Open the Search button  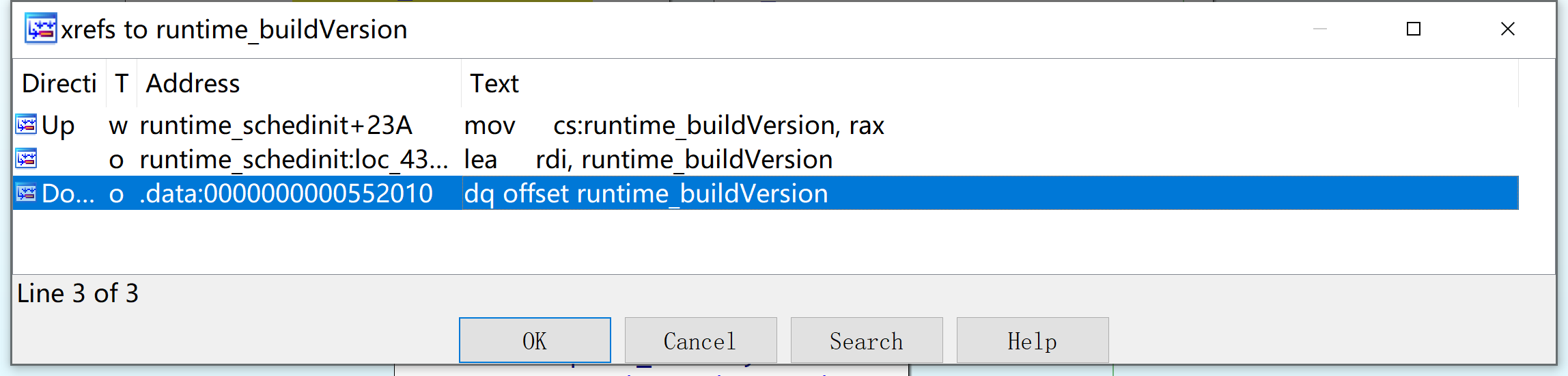(x=867, y=340)
